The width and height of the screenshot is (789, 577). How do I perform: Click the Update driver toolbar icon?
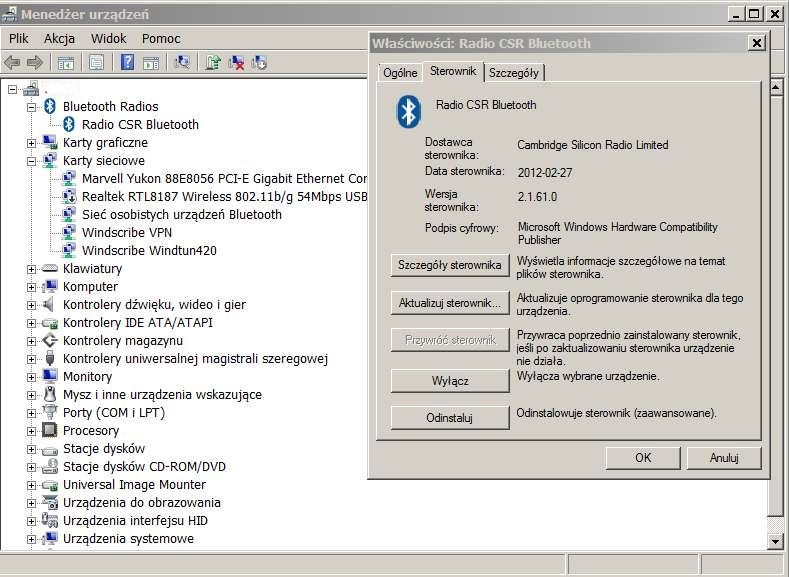pos(213,62)
